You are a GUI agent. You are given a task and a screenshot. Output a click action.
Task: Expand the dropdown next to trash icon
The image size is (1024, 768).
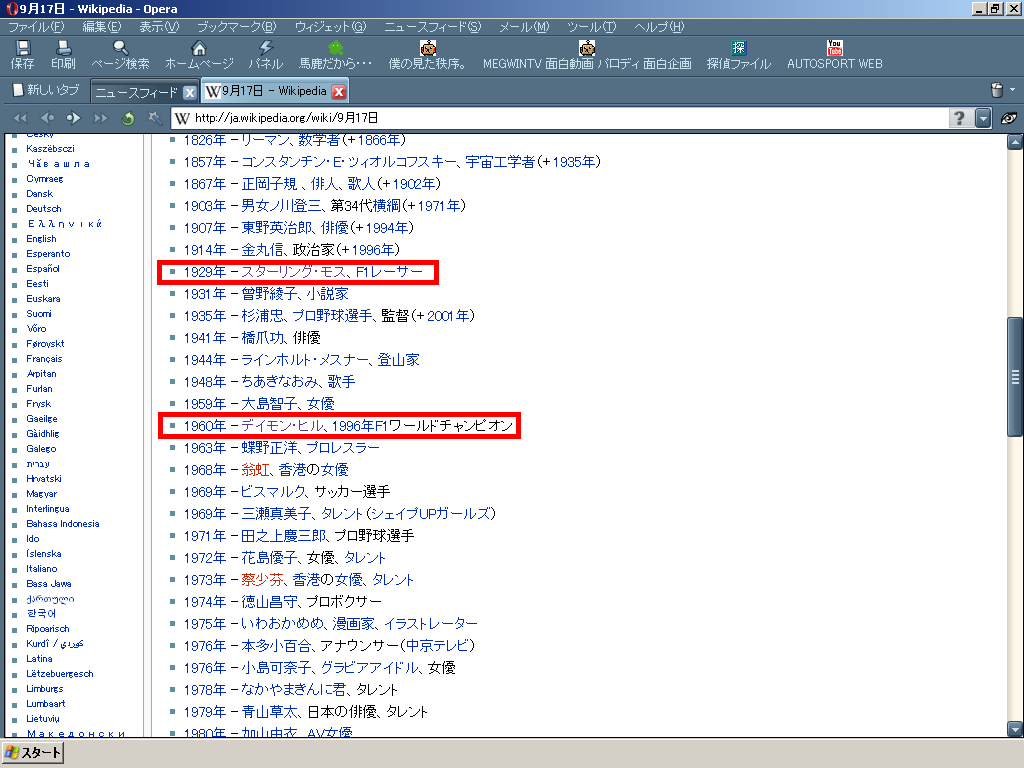pos(1012,90)
